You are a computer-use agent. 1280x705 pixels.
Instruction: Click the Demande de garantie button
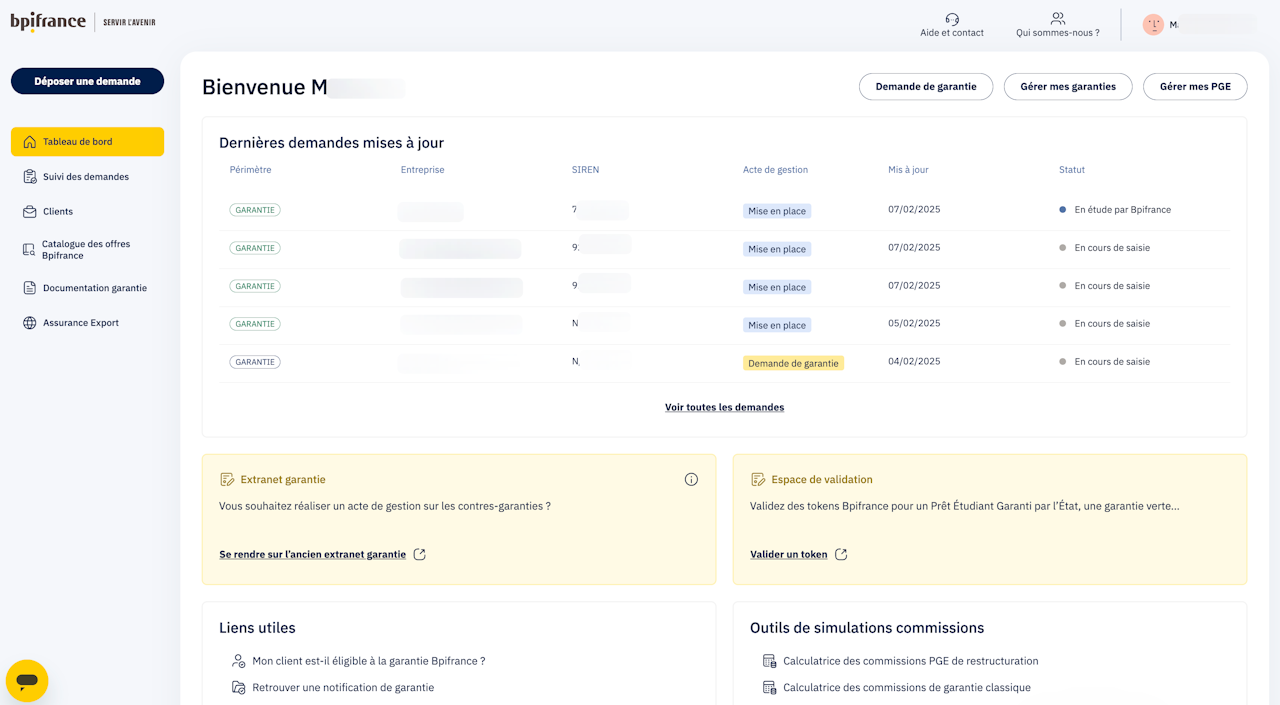[925, 87]
